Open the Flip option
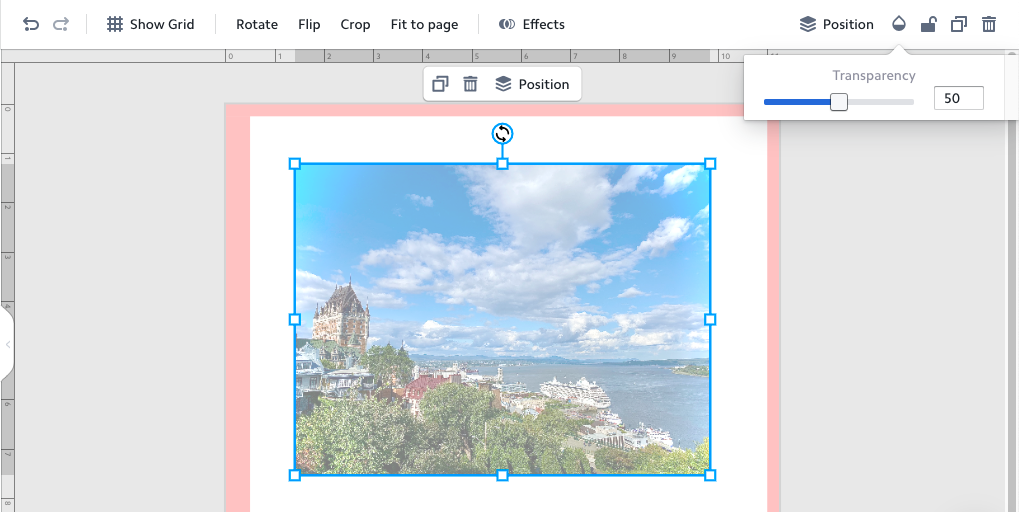This screenshot has width=1019, height=512. point(309,25)
